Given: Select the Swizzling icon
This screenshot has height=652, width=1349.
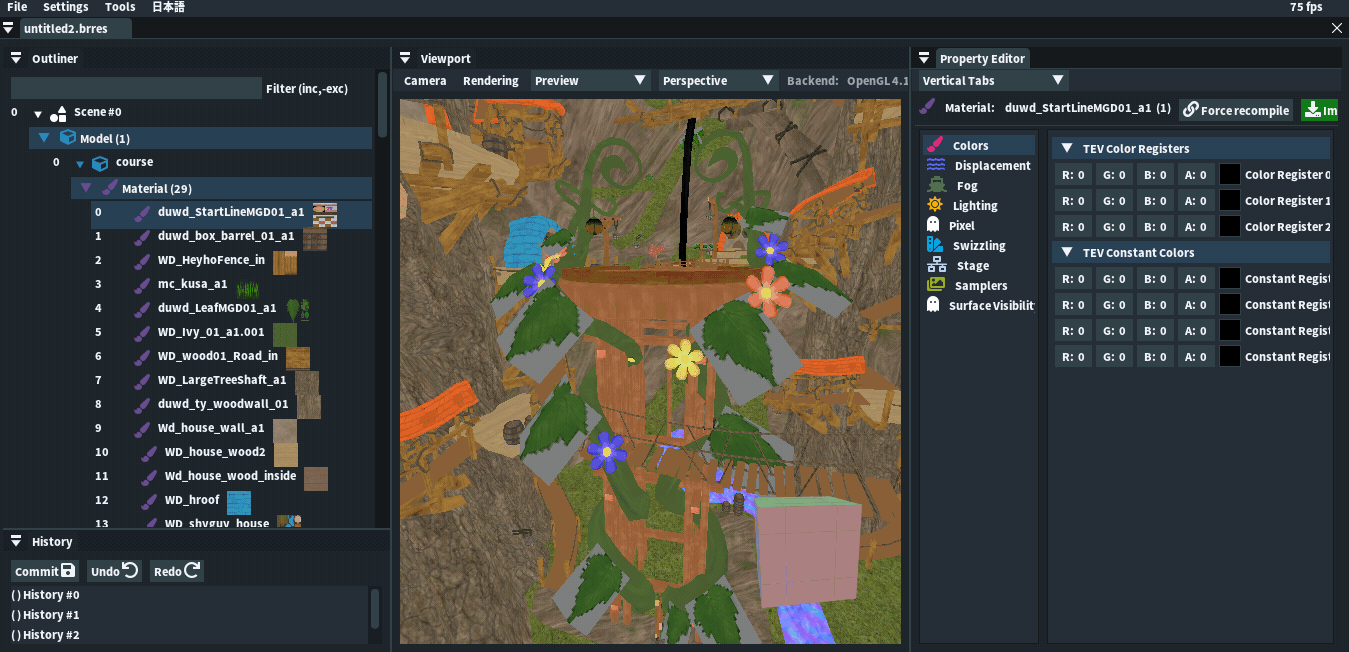Looking at the screenshot, I should pyautogui.click(x=935, y=246).
